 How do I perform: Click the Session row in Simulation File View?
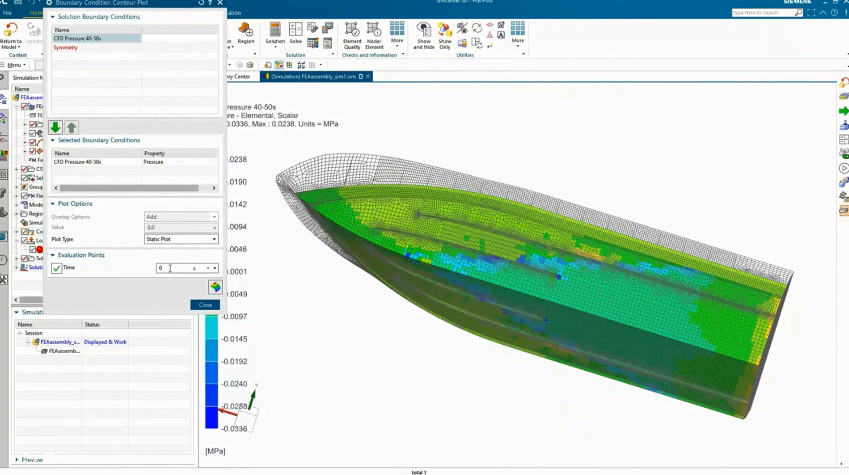(x=34, y=333)
